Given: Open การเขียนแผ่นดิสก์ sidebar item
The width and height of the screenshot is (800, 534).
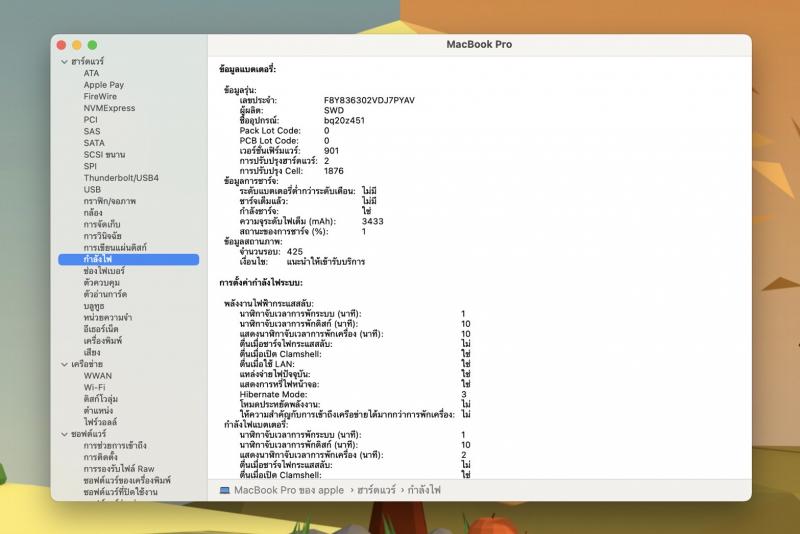Looking at the screenshot, I should pyautogui.click(x=115, y=247).
